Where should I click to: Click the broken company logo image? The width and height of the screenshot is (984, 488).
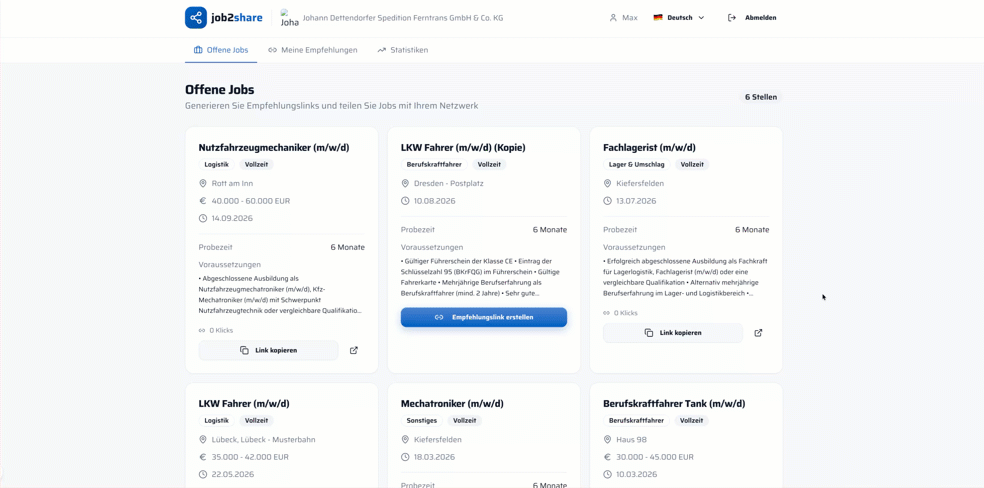click(289, 18)
